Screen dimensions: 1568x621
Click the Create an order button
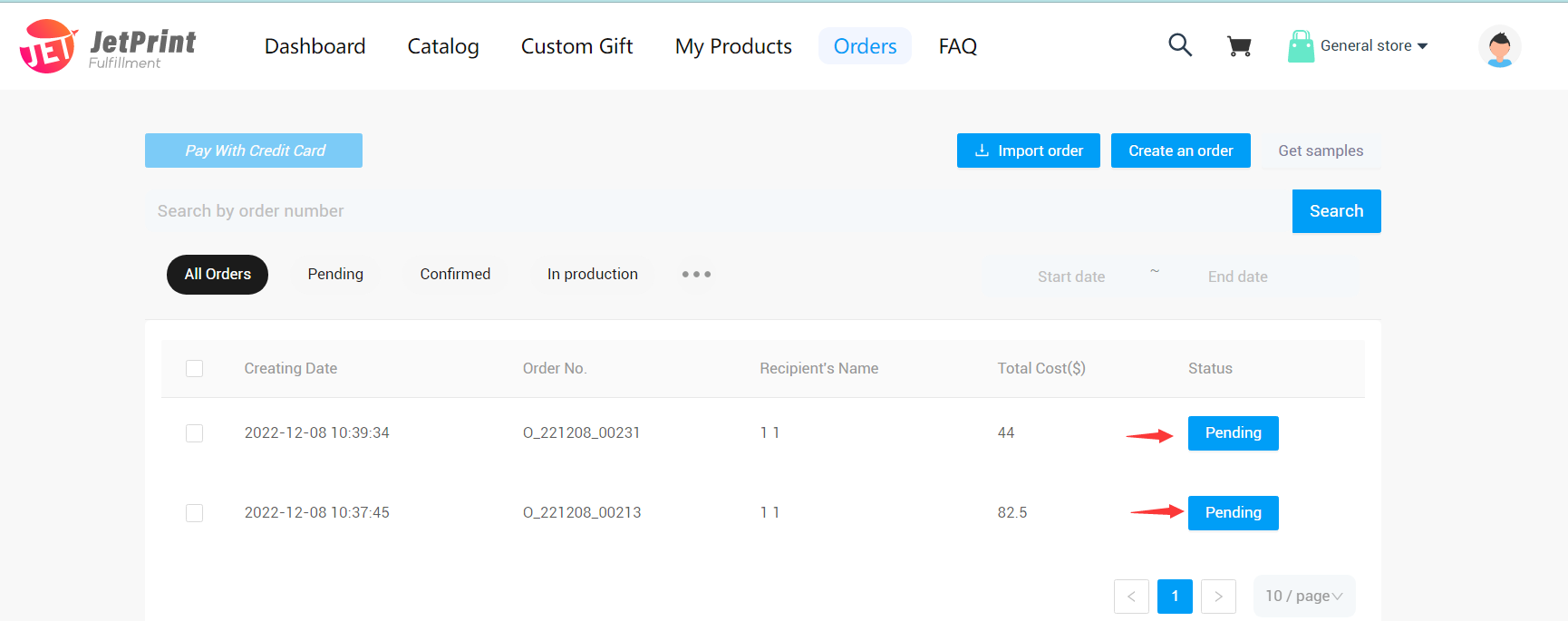tap(1180, 150)
